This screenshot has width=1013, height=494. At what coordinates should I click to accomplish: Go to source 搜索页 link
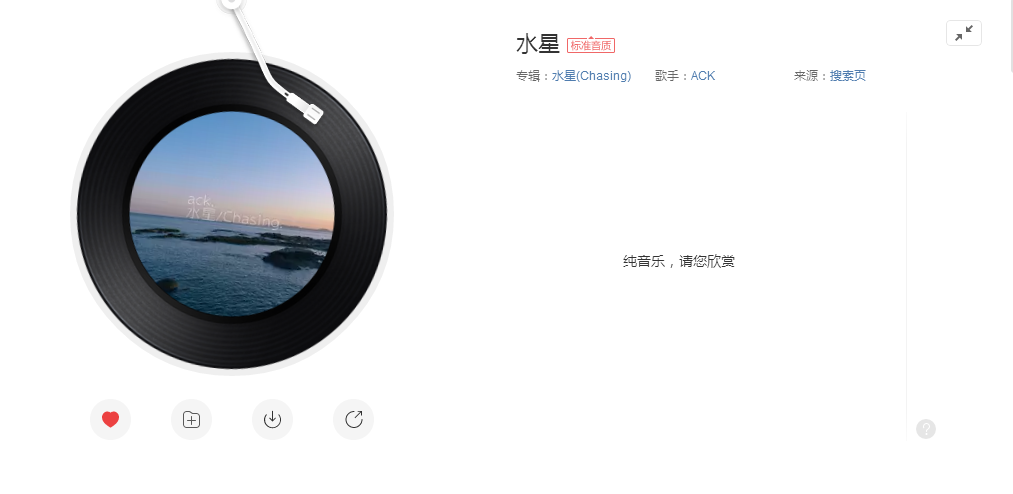pyautogui.click(x=848, y=76)
